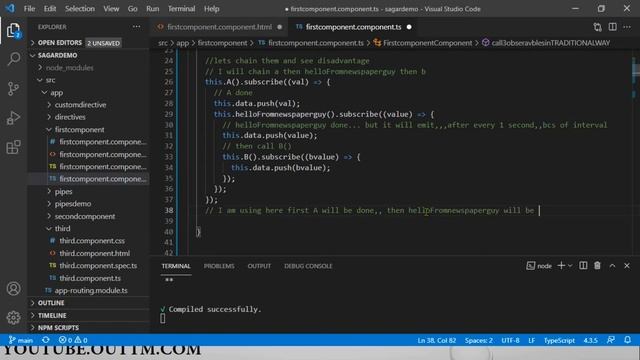
Task: Open the Edit menu
Action: 50,9
